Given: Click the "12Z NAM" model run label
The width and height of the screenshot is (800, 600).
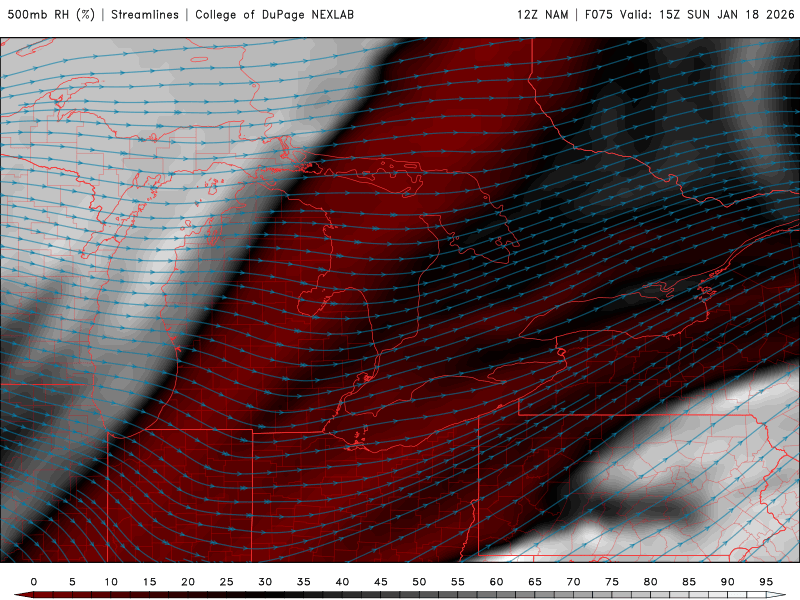Looking at the screenshot, I should point(543,15).
